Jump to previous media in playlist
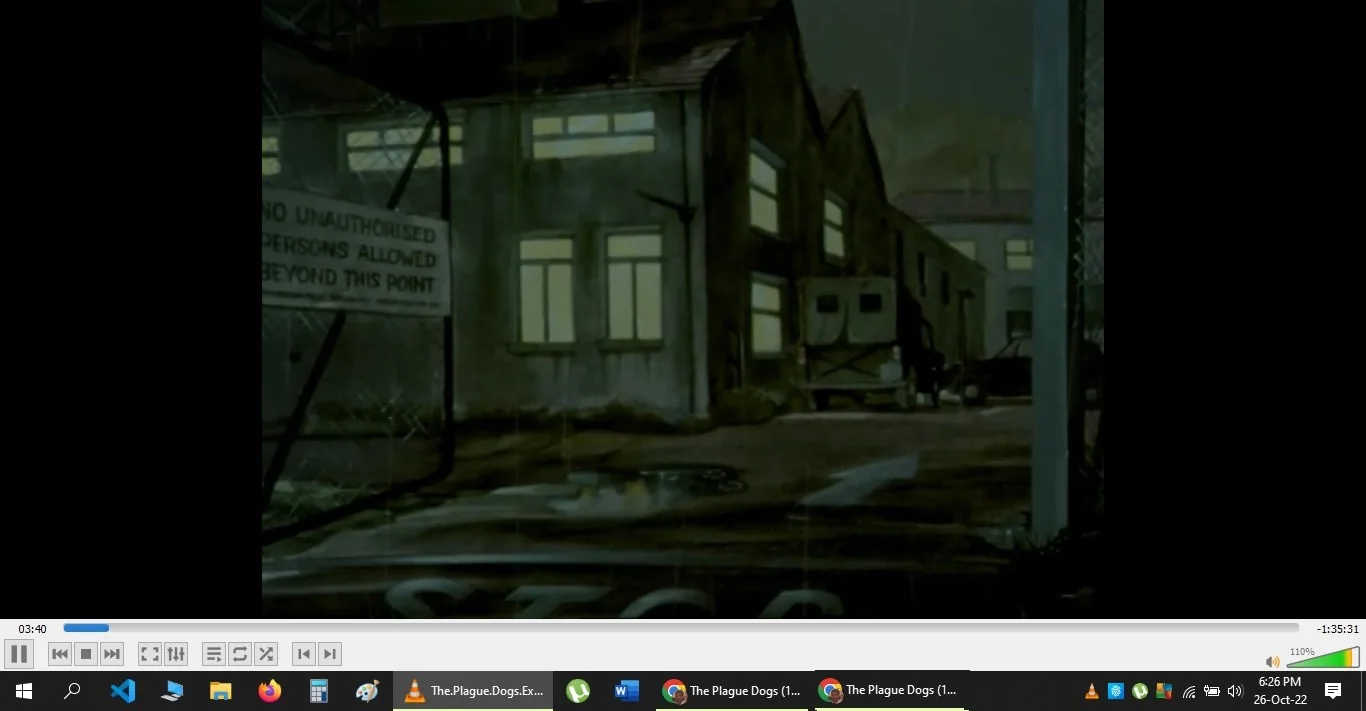This screenshot has height=711, width=1366. (x=60, y=654)
